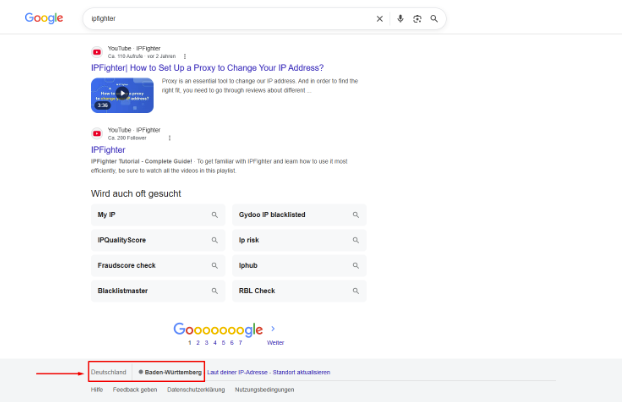The width and height of the screenshot is (623, 402).
Task: Open three-dot menu for IPFighter channel result
Action: 170,138
